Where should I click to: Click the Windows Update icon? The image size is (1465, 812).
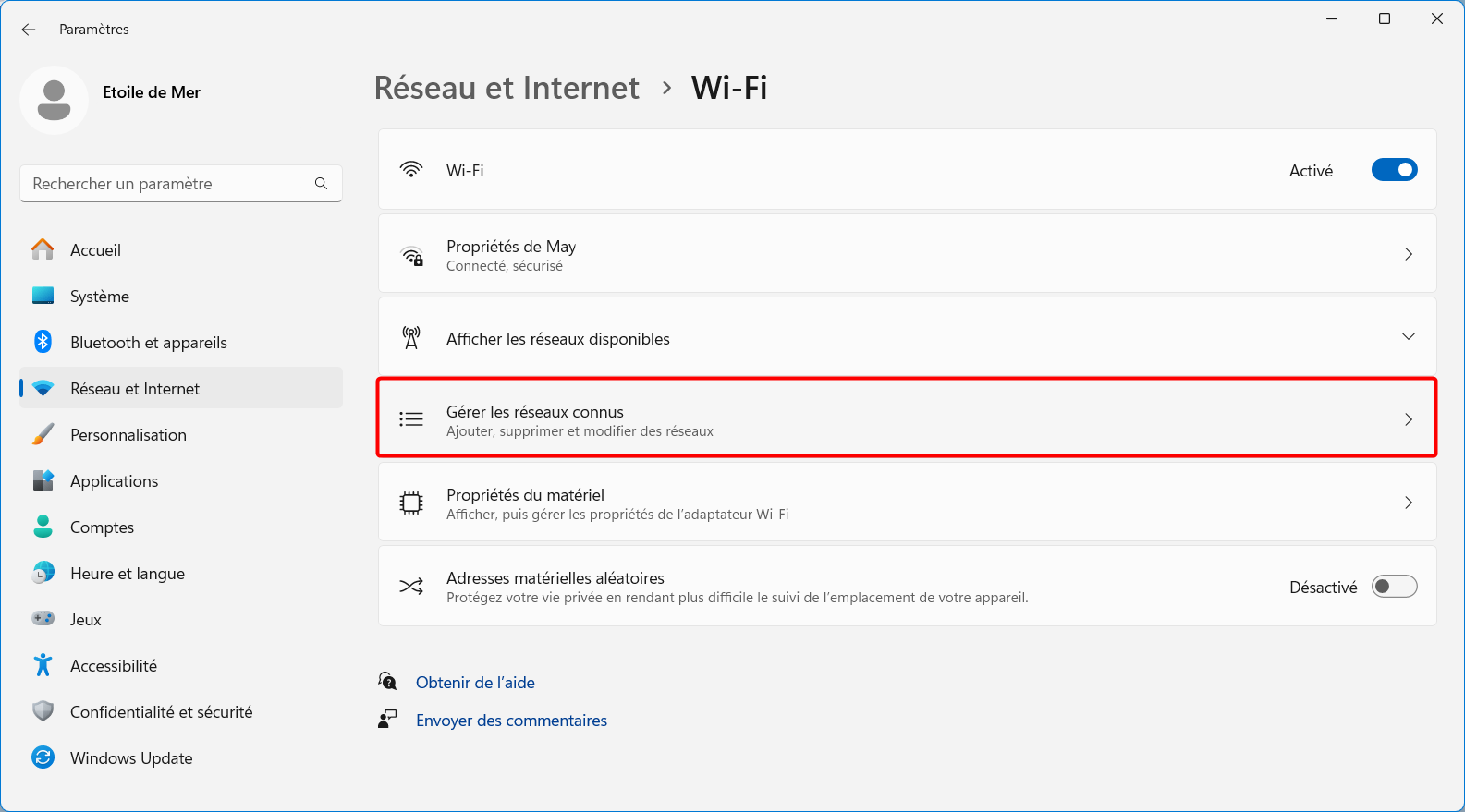pos(43,757)
